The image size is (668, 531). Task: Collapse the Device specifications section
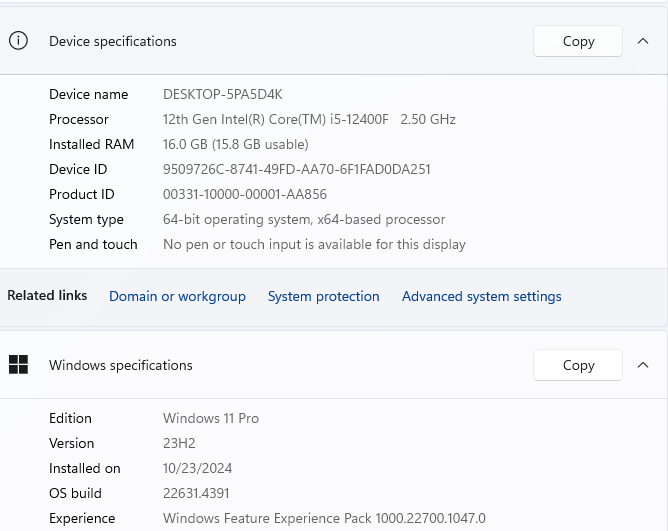pos(643,41)
